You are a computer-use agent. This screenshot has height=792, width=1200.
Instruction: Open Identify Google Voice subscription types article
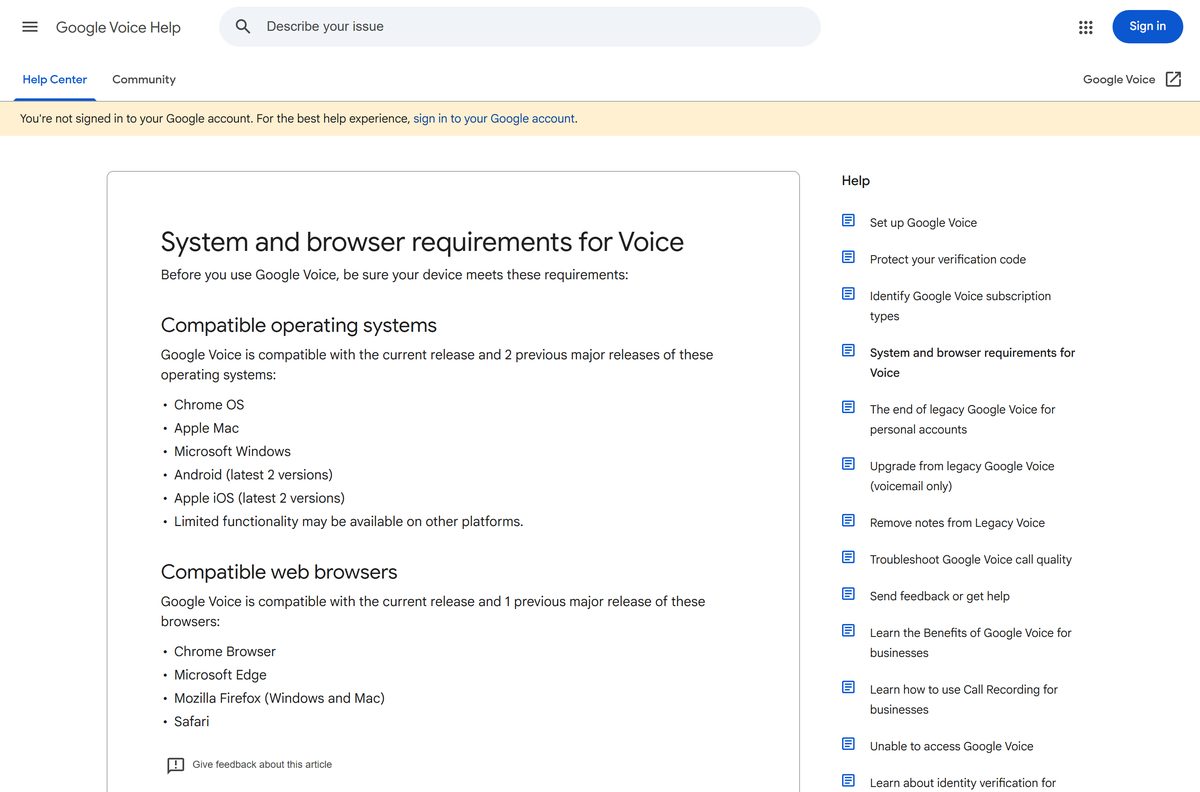tap(960, 306)
